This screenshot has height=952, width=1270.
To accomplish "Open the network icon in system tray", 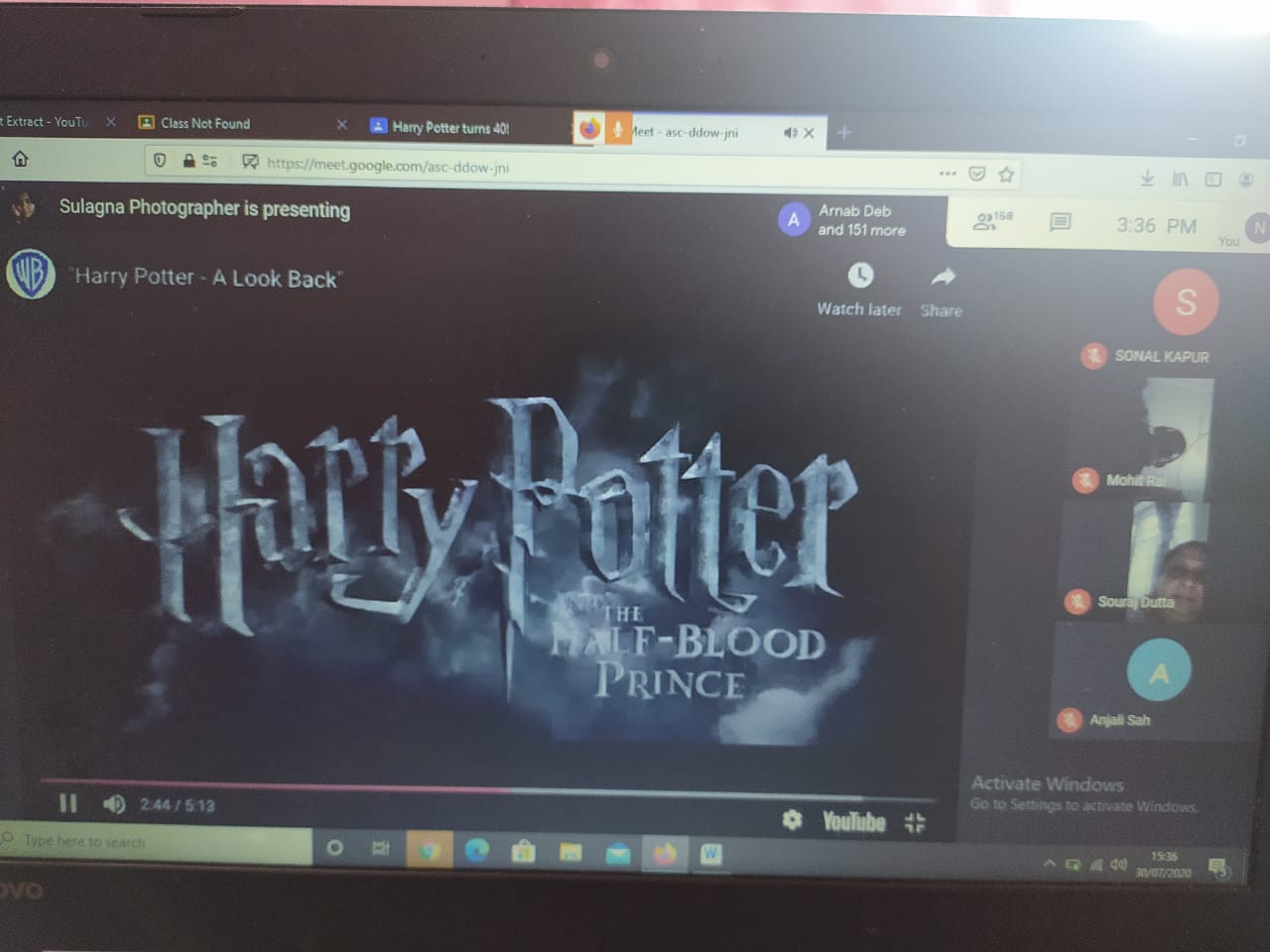I will click(1096, 865).
